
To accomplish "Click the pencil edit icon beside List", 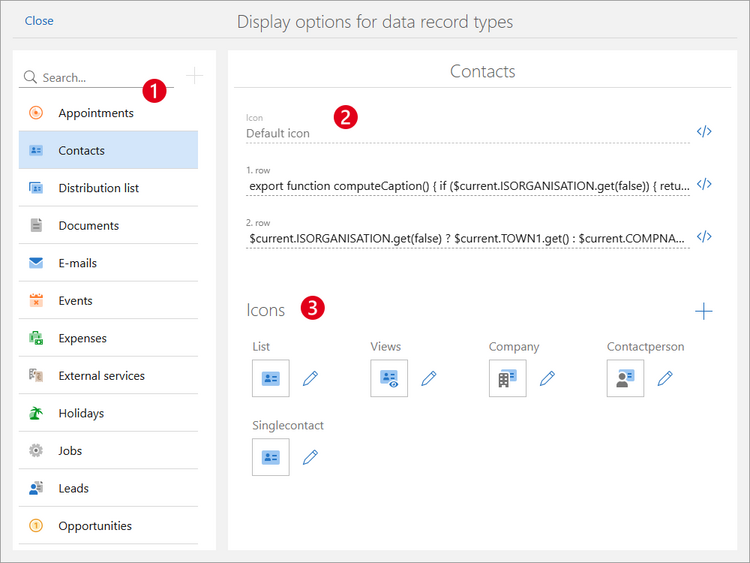I will click(x=310, y=378).
